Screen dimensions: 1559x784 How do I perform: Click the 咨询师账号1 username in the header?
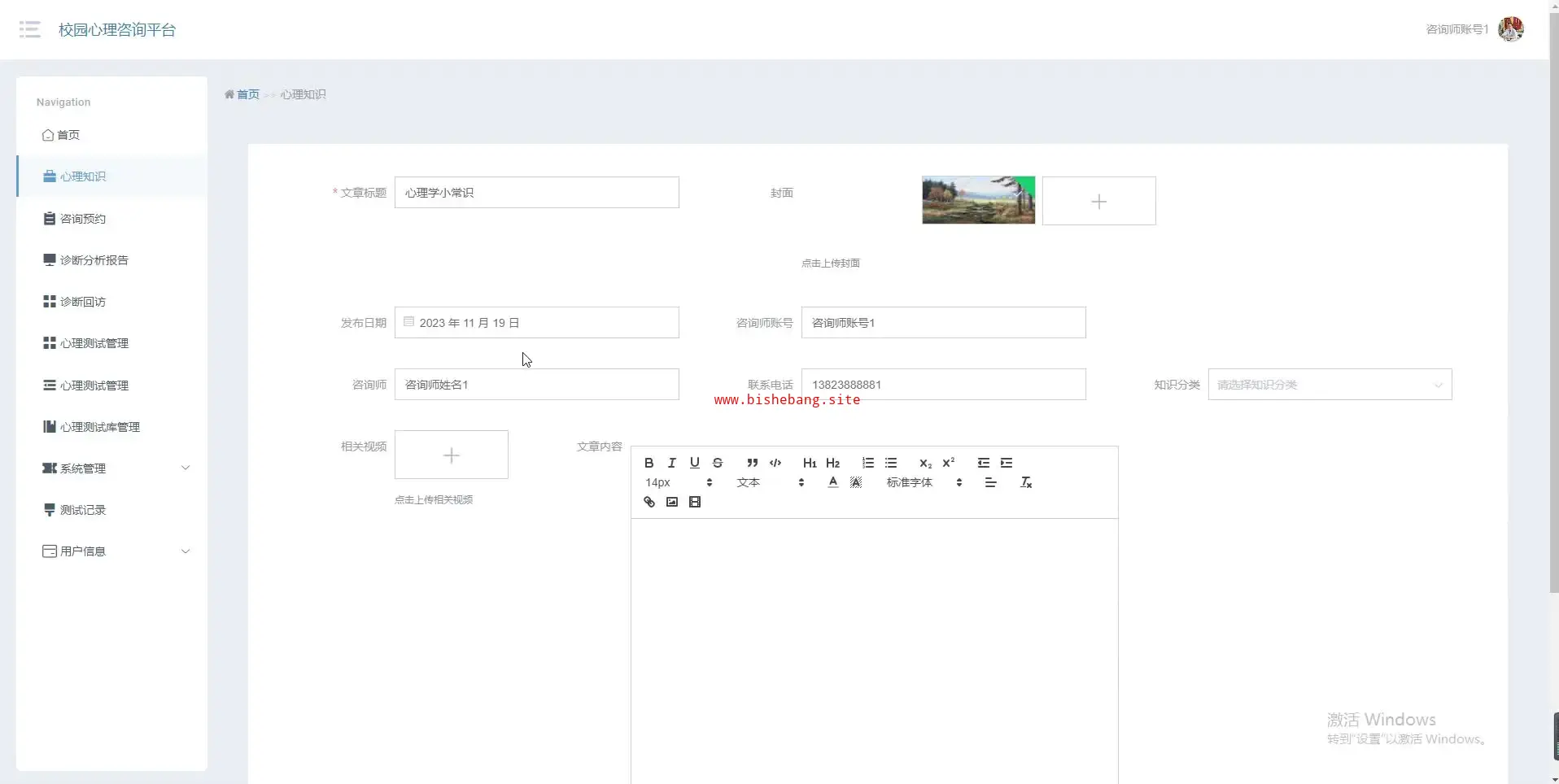click(1457, 29)
